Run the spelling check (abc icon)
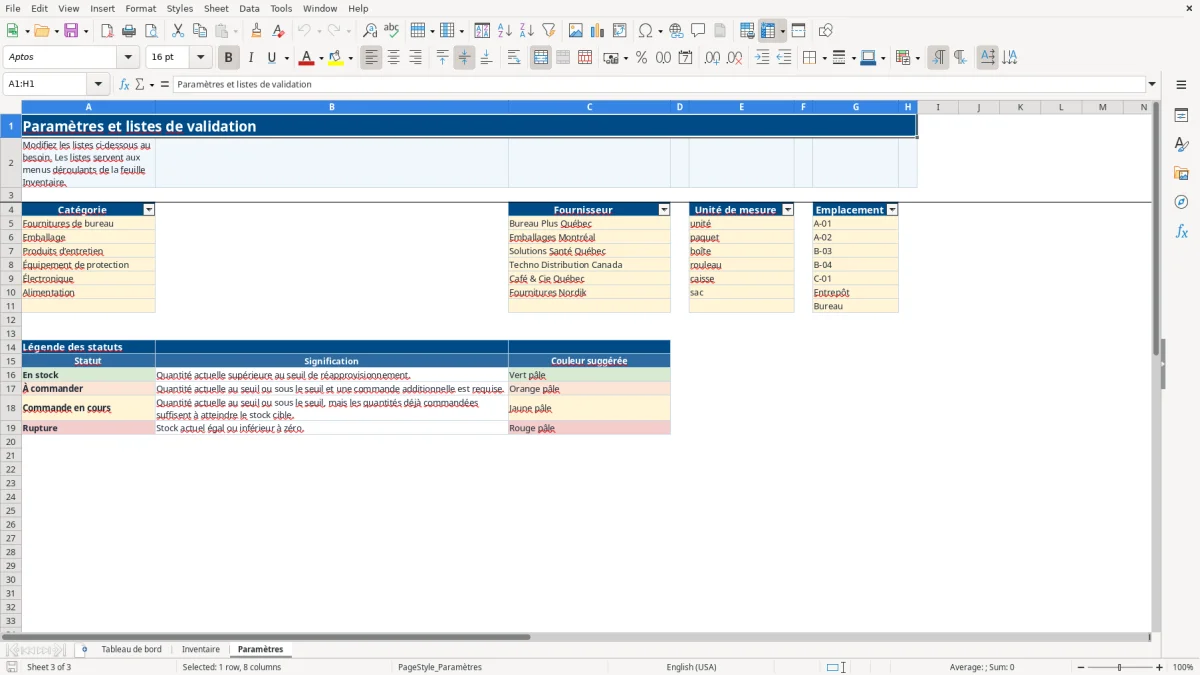 (392, 31)
